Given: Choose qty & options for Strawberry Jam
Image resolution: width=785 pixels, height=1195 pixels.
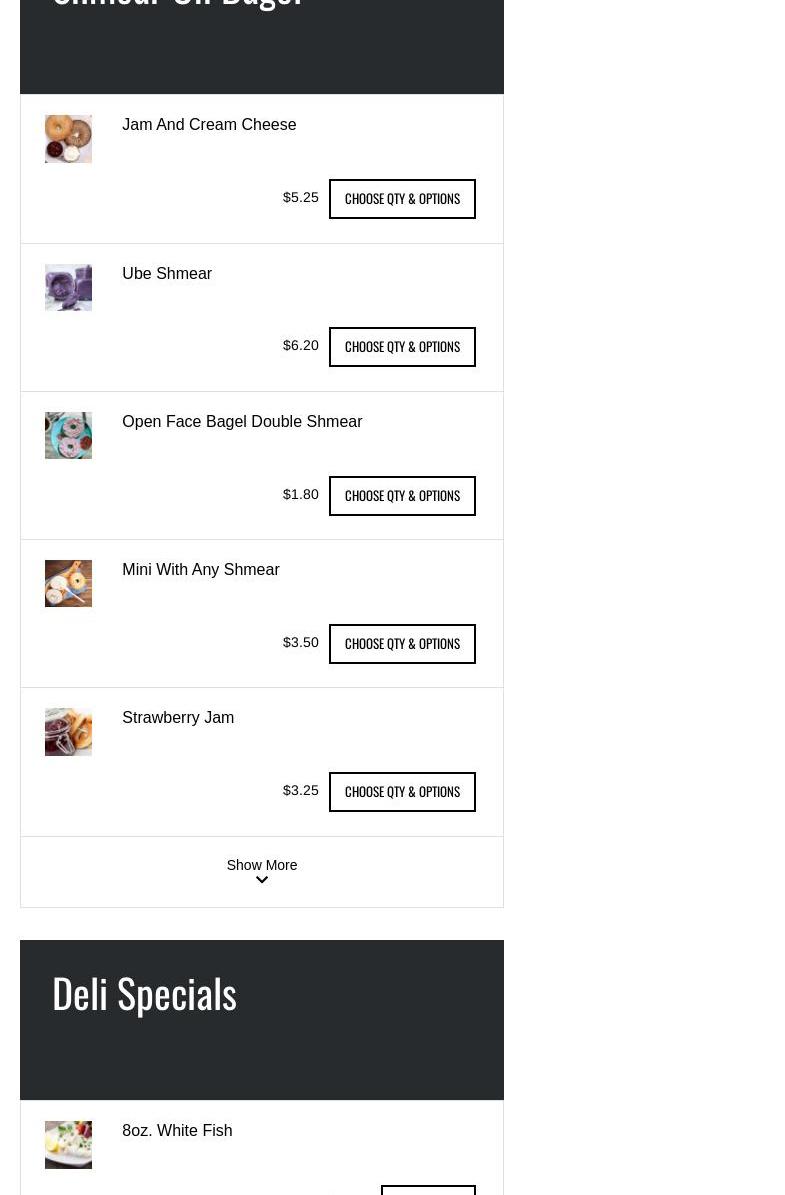Looking at the screenshot, I should 402,792.
